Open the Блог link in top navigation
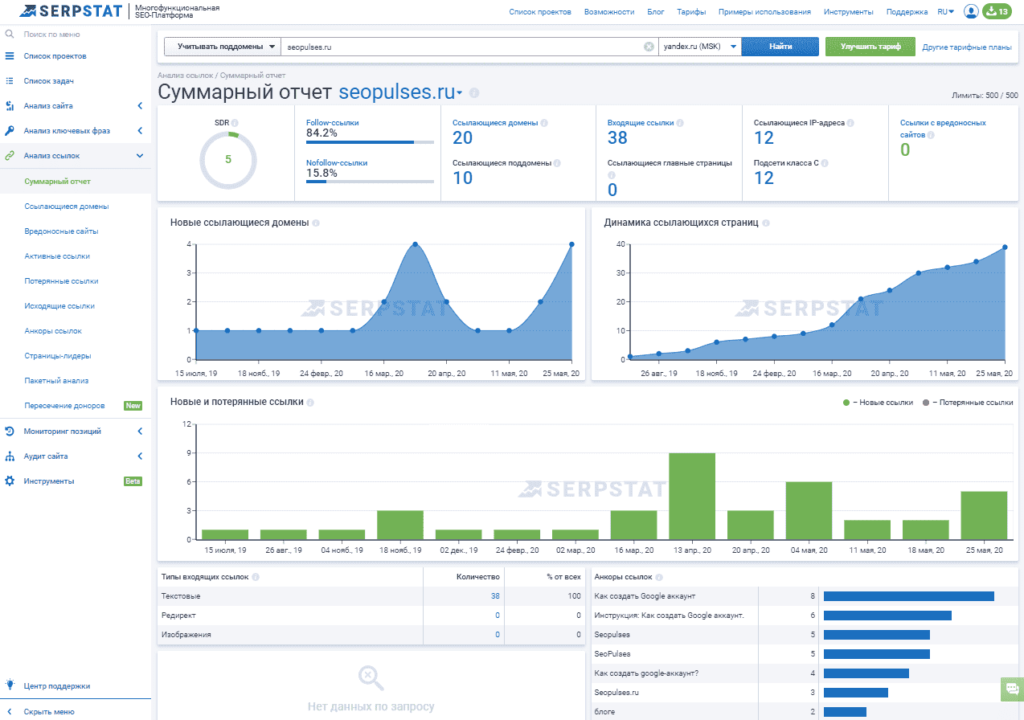This screenshot has height=720, width=1024. (x=656, y=12)
